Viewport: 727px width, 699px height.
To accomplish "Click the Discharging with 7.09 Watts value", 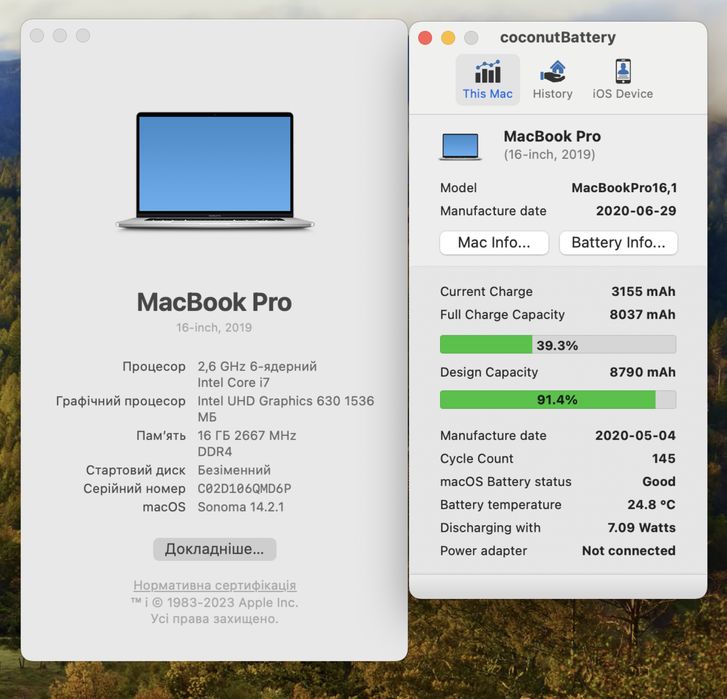I will coord(642,527).
